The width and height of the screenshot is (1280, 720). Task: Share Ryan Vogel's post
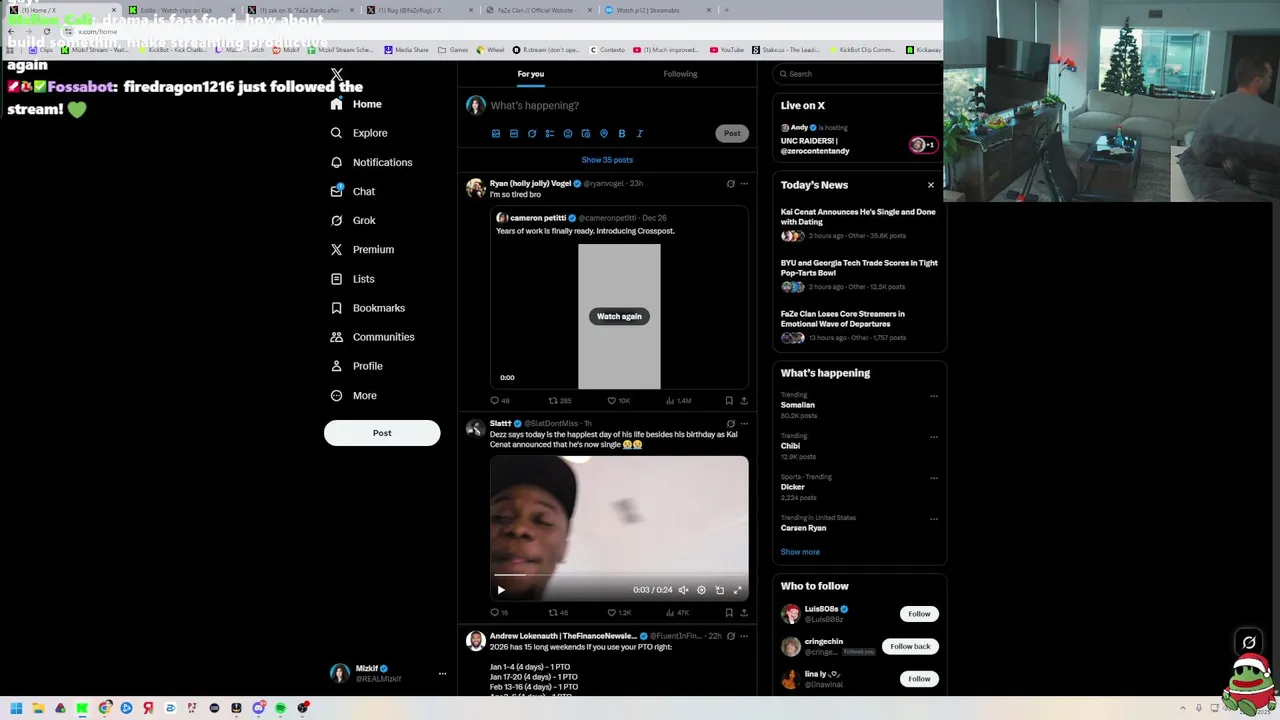(x=744, y=401)
